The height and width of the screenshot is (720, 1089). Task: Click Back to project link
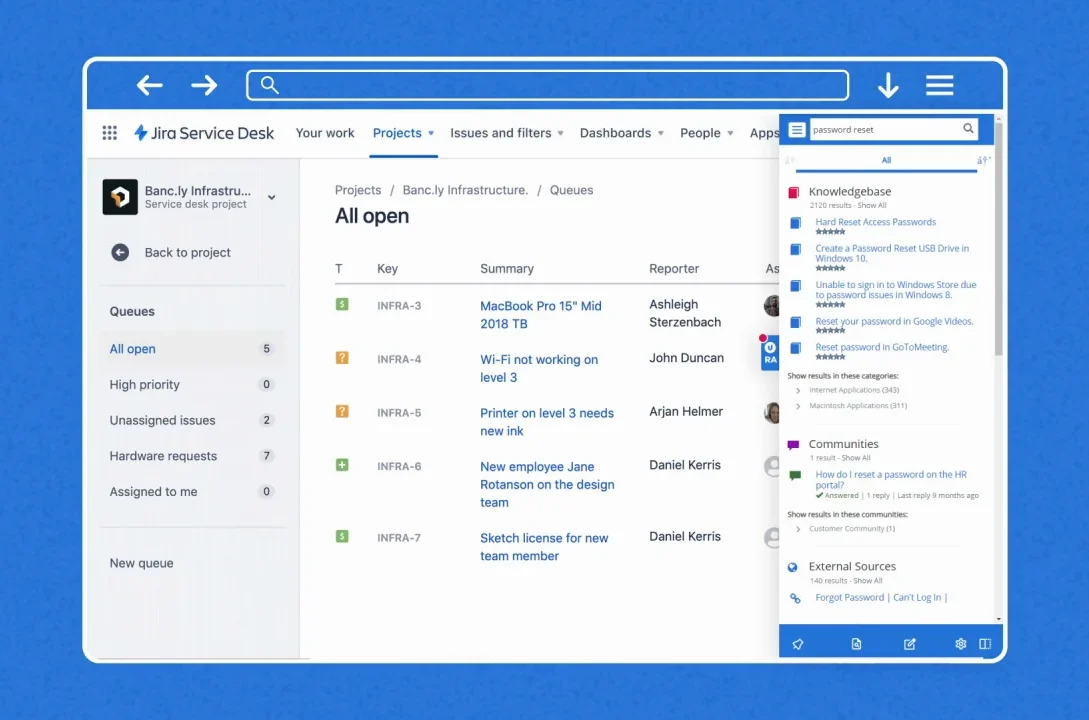[188, 252]
